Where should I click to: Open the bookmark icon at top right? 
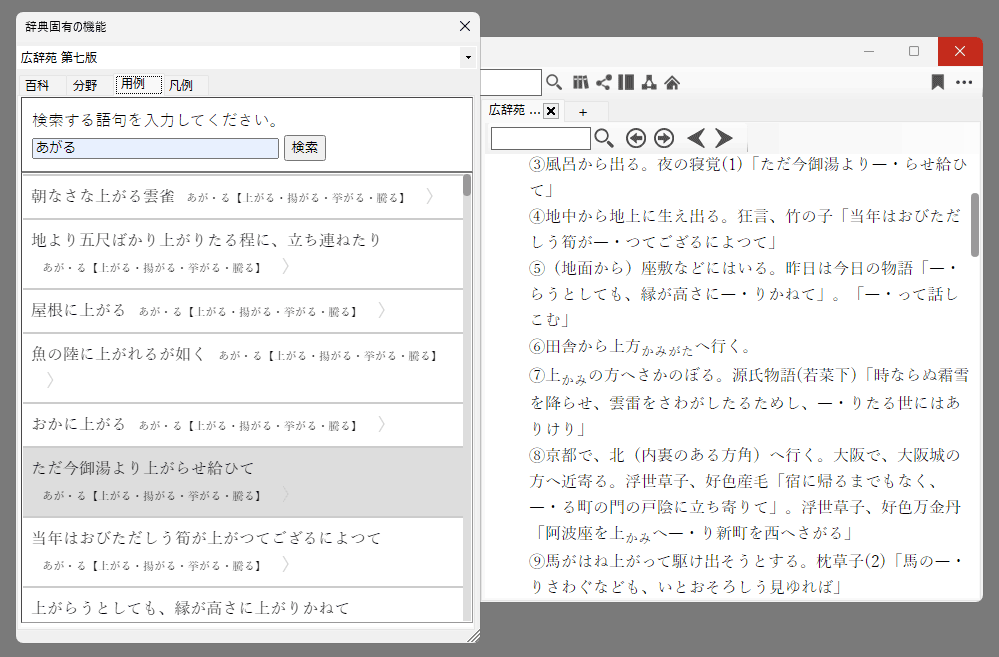coord(937,82)
